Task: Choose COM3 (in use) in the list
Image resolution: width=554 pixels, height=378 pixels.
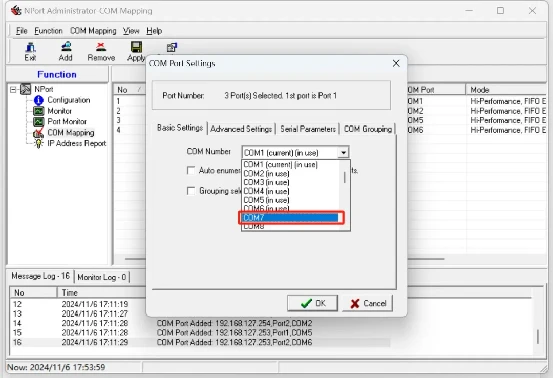Action: click(290, 182)
